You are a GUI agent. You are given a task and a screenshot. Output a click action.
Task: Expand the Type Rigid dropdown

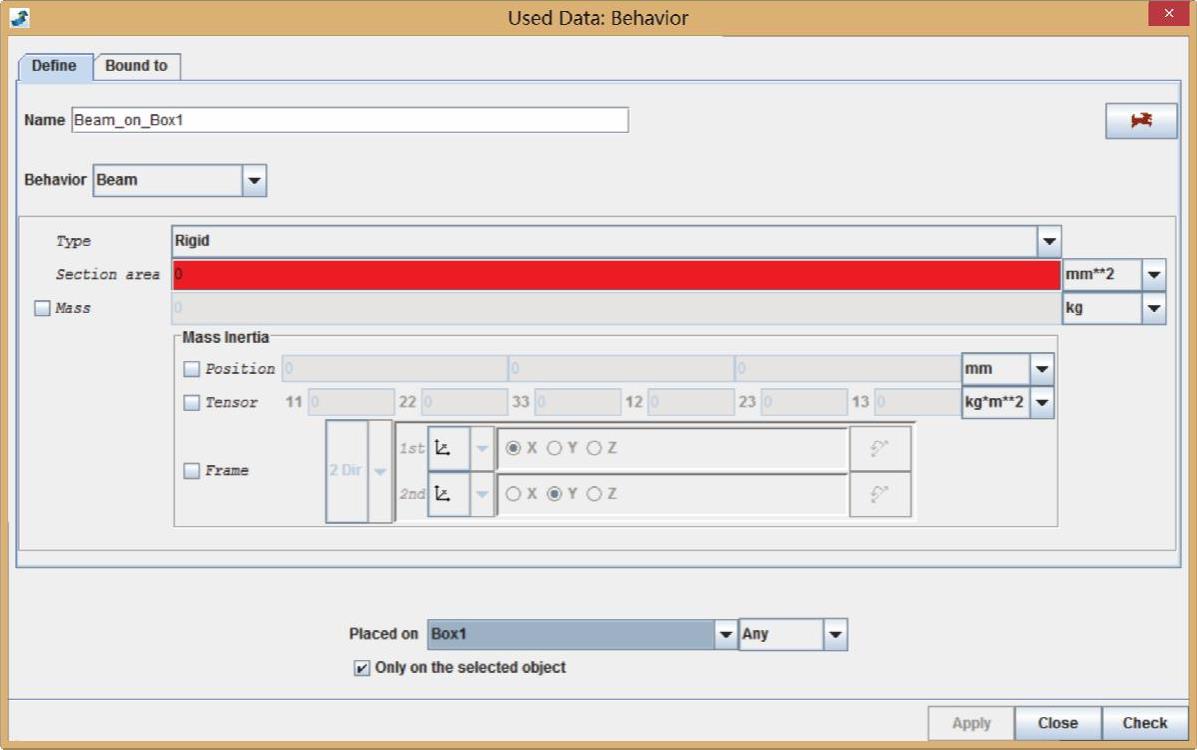click(1048, 242)
